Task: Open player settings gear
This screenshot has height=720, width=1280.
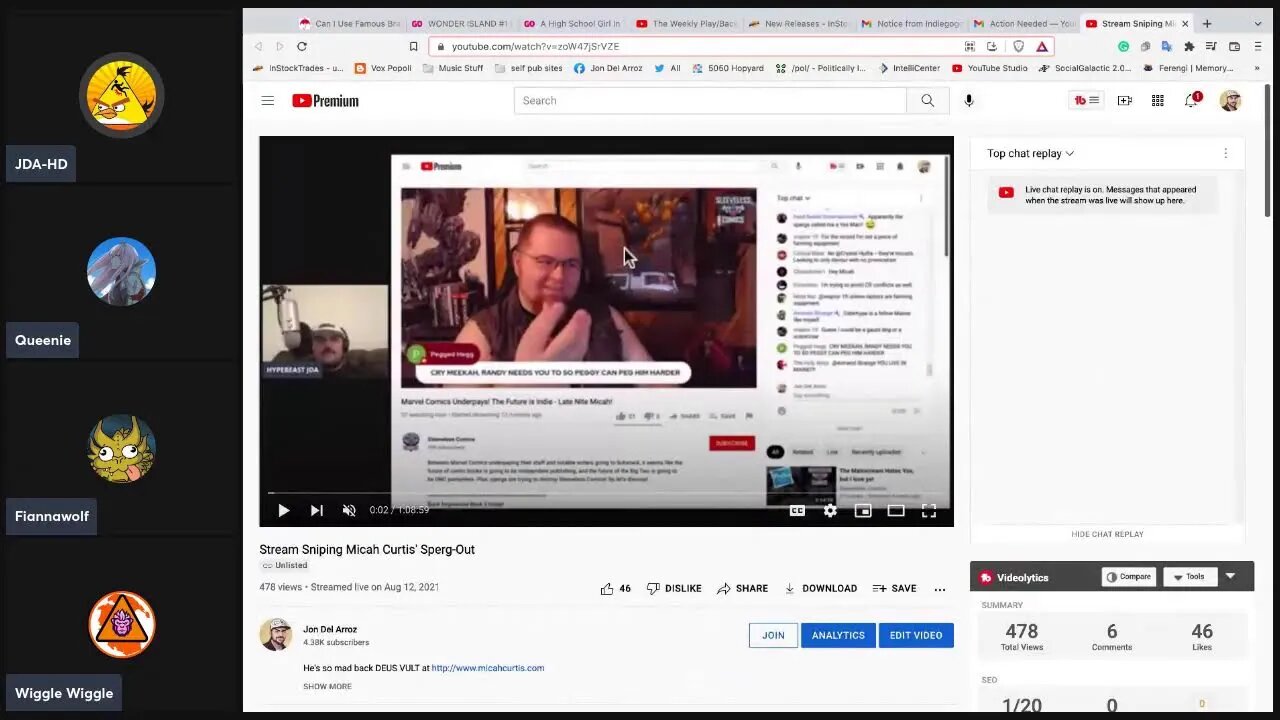Action: click(830, 511)
